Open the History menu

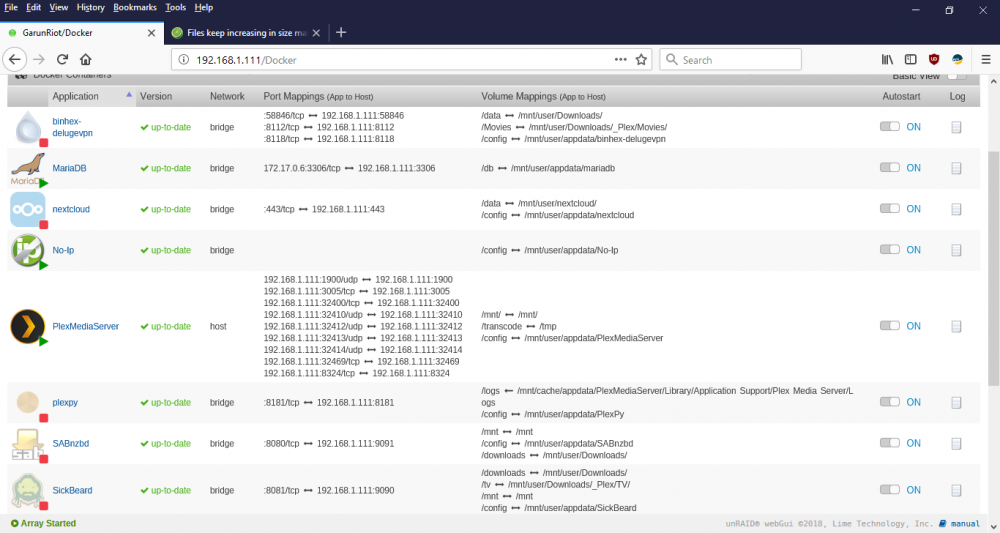[x=91, y=8]
